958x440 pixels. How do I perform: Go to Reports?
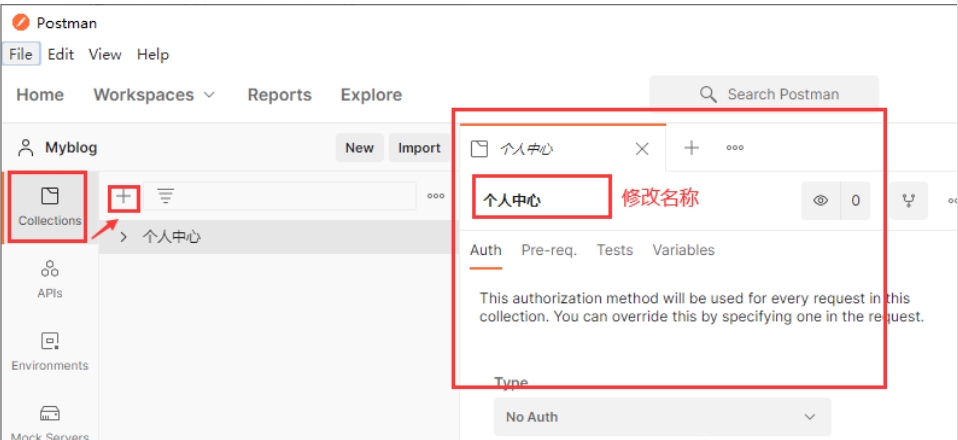pos(279,95)
